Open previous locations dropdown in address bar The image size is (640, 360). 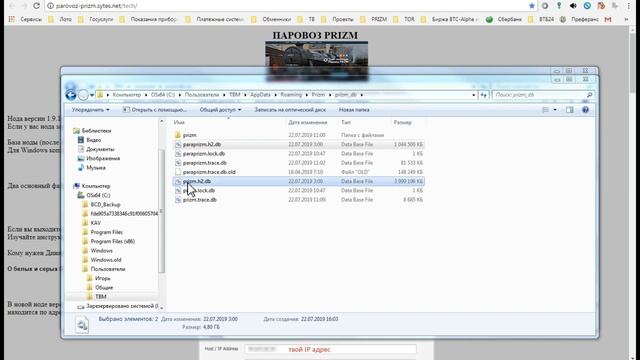tap(473, 95)
